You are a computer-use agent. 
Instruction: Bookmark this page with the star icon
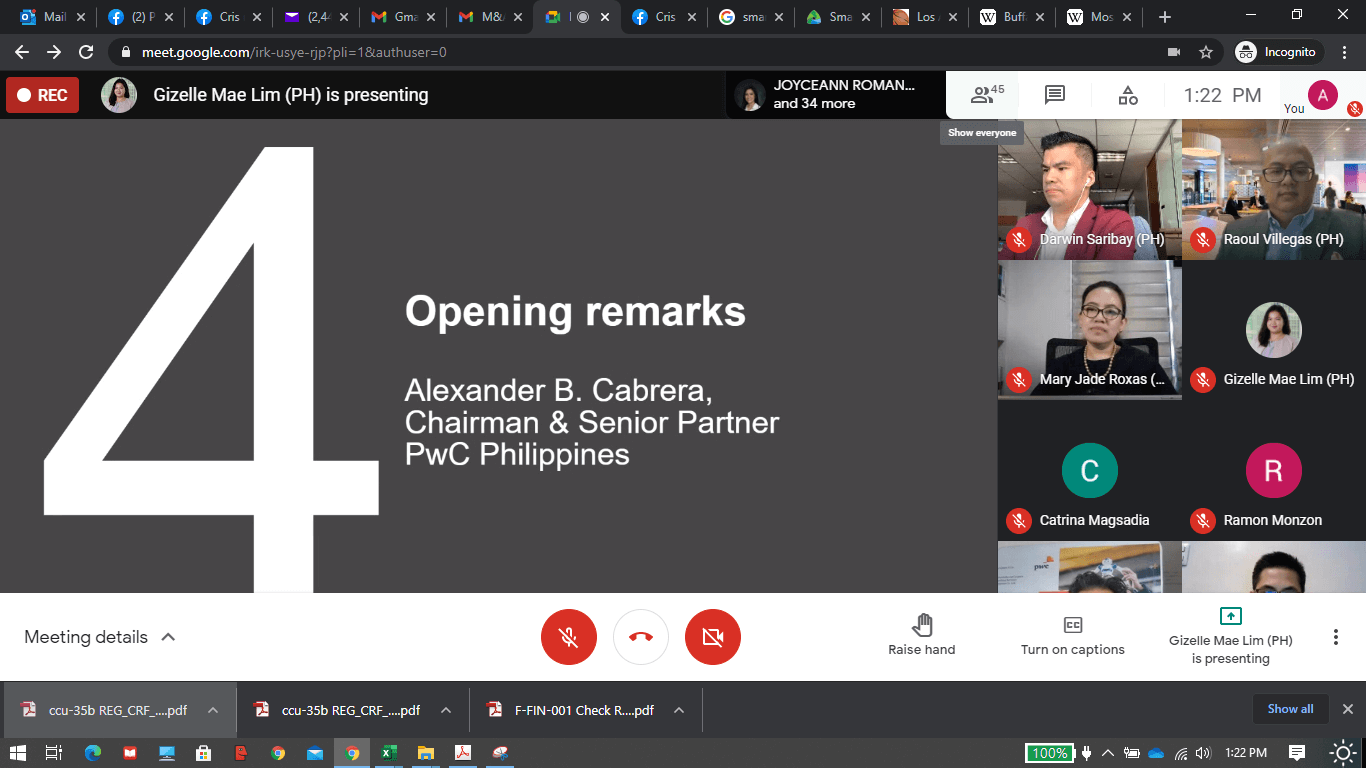click(1206, 52)
